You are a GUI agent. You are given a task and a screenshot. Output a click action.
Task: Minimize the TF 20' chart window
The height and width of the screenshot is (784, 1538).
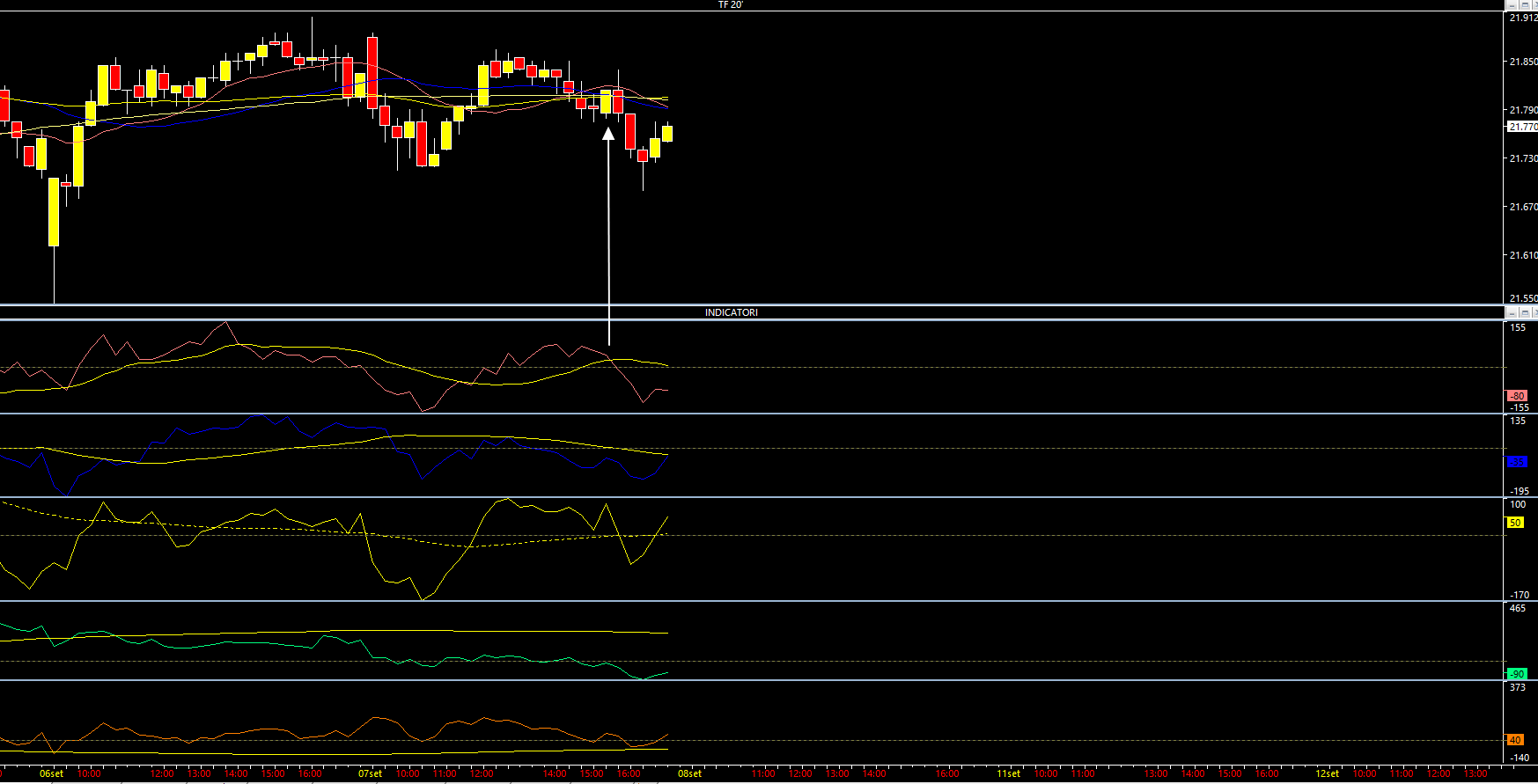coord(1512,5)
